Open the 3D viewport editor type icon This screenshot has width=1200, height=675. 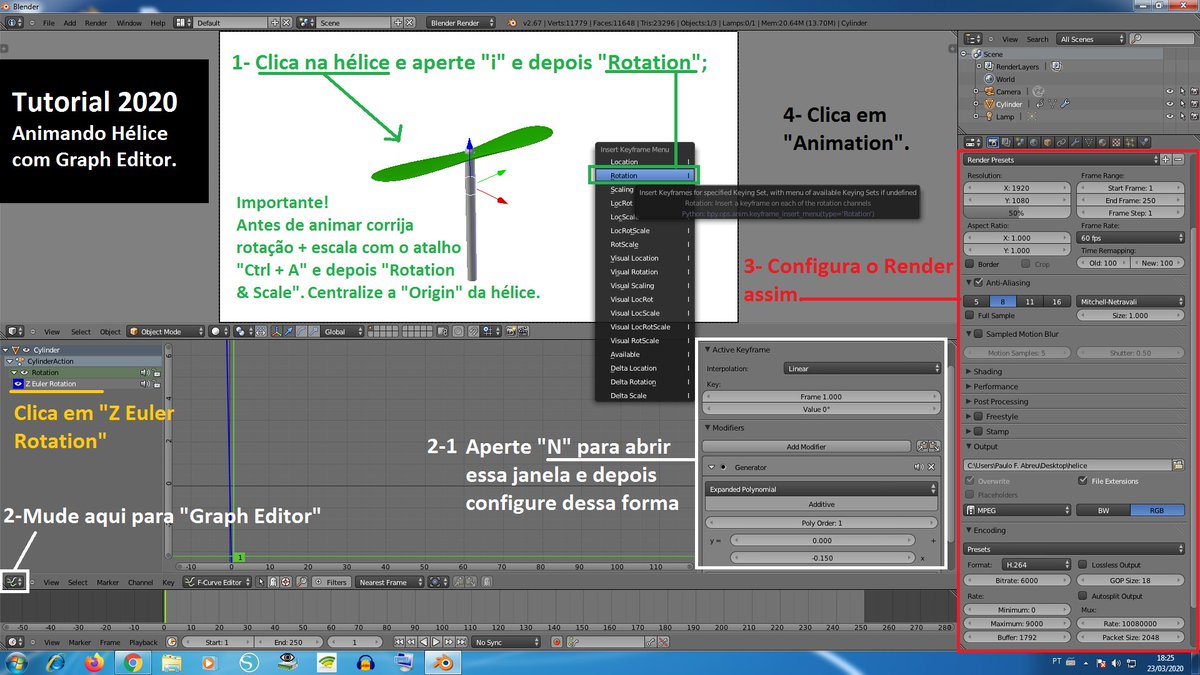[14, 330]
